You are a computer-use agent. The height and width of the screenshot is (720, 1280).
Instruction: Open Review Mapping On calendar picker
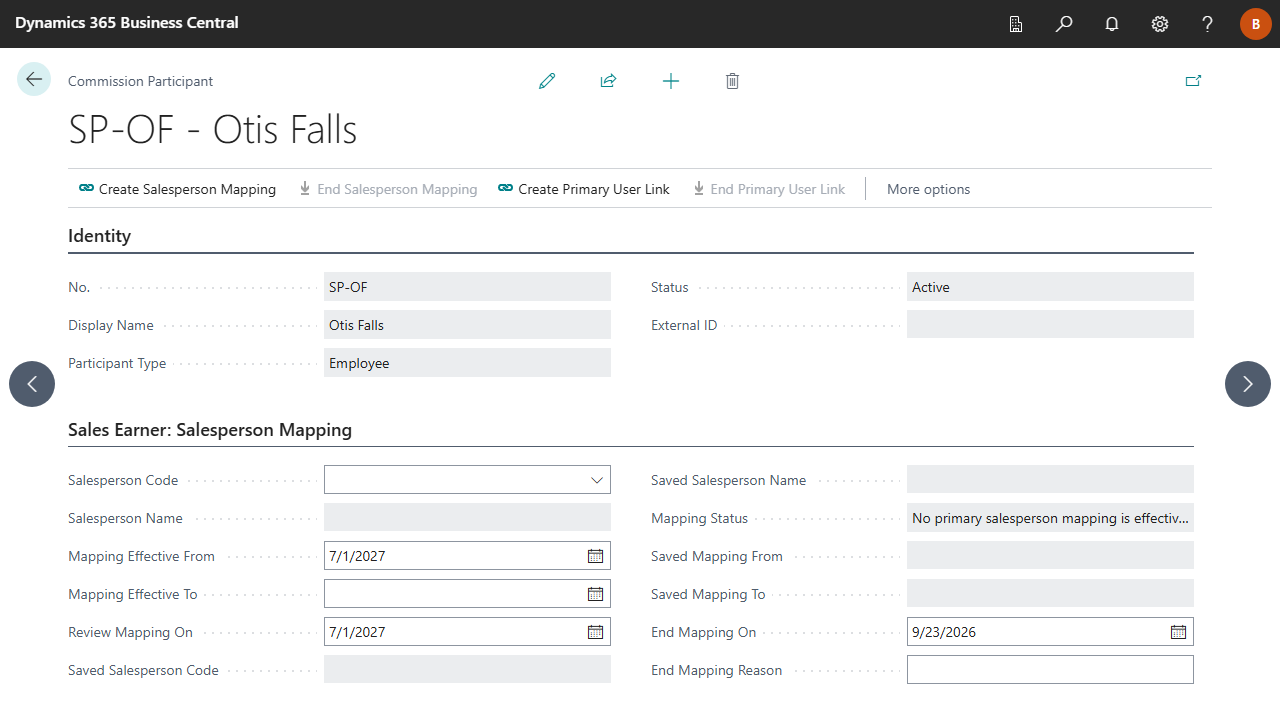[x=595, y=632]
